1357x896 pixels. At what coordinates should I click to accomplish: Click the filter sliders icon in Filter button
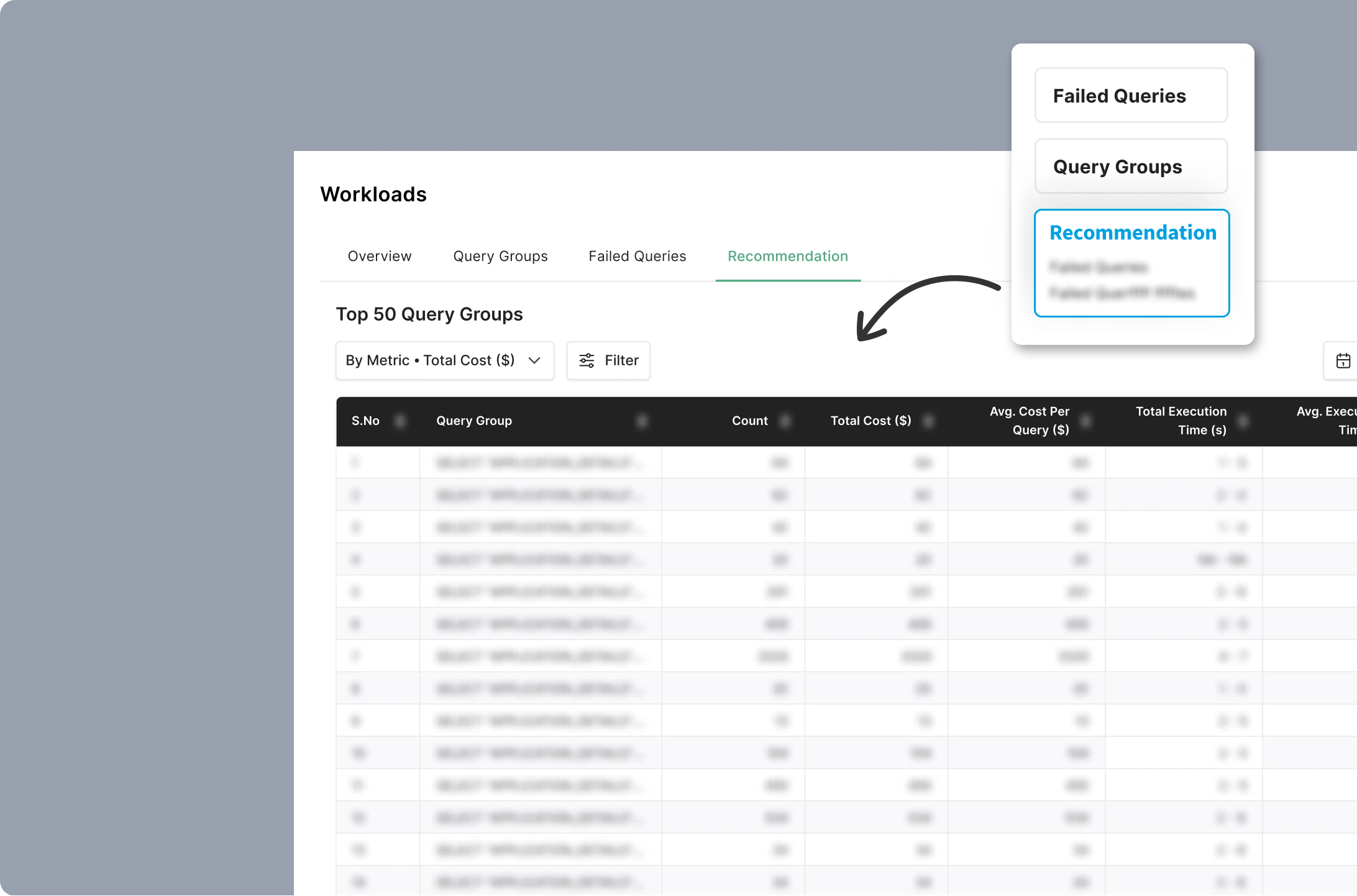587,360
